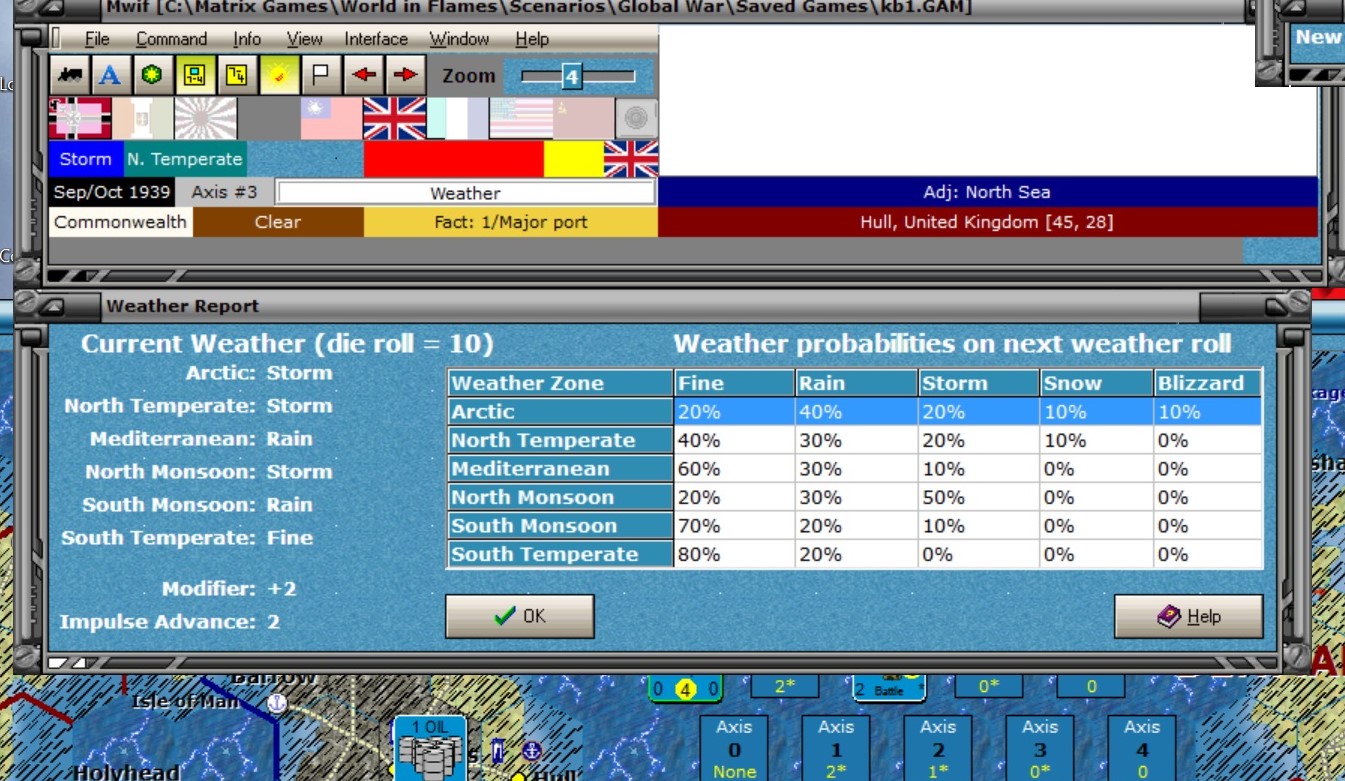This screenshot has width=1345, height=781.
Task: Select the French tricolor flag
Action: coord(458,119)
